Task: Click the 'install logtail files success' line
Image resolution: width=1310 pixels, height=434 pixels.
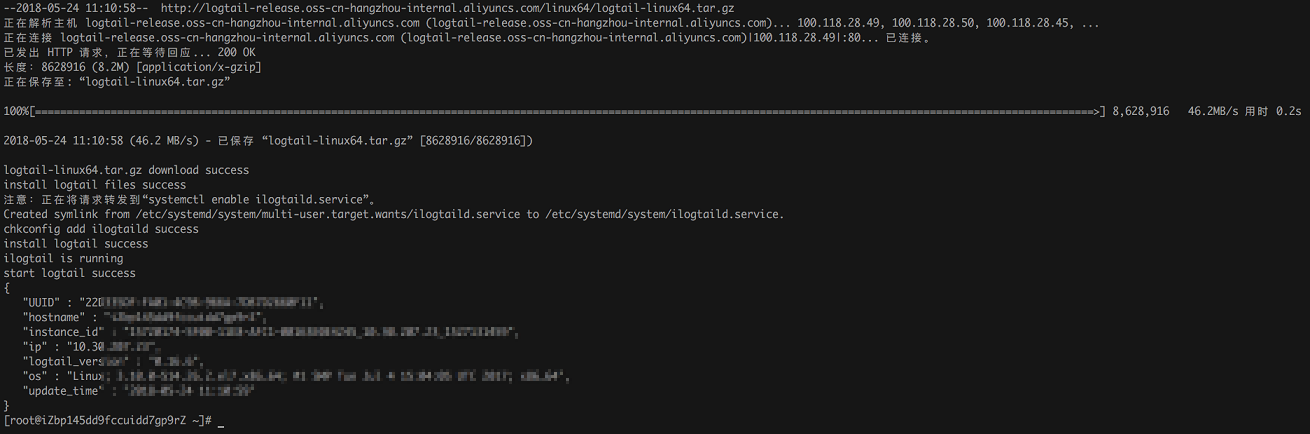Action: (x=95, y=185)
